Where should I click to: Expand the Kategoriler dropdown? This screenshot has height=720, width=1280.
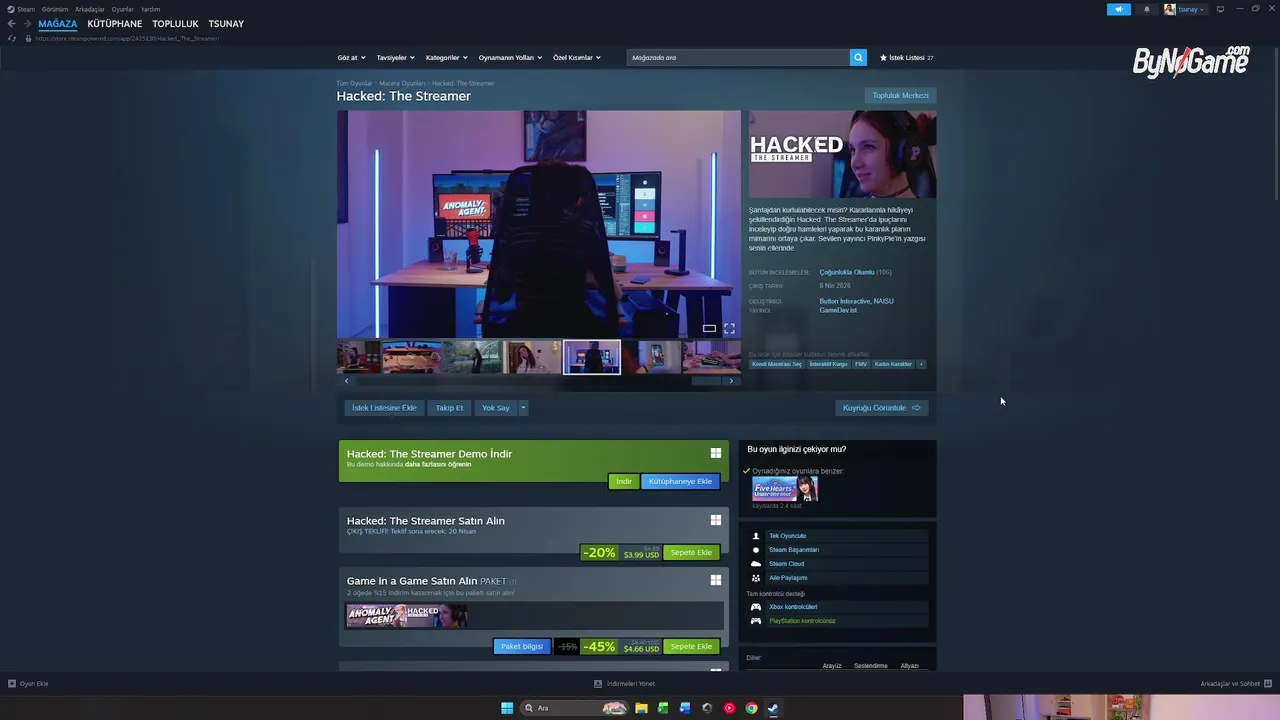point(446,58)
